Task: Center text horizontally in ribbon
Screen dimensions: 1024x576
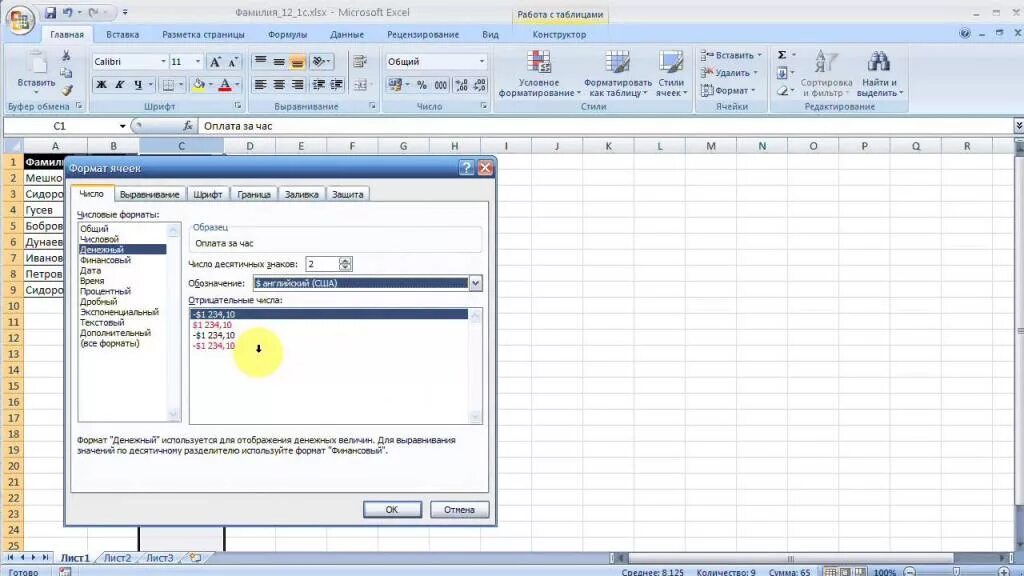Action: point(279,85)
